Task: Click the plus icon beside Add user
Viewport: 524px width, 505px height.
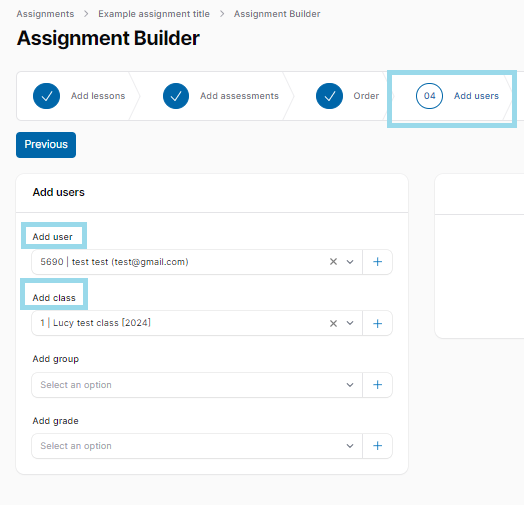Action: coord(377,262)
